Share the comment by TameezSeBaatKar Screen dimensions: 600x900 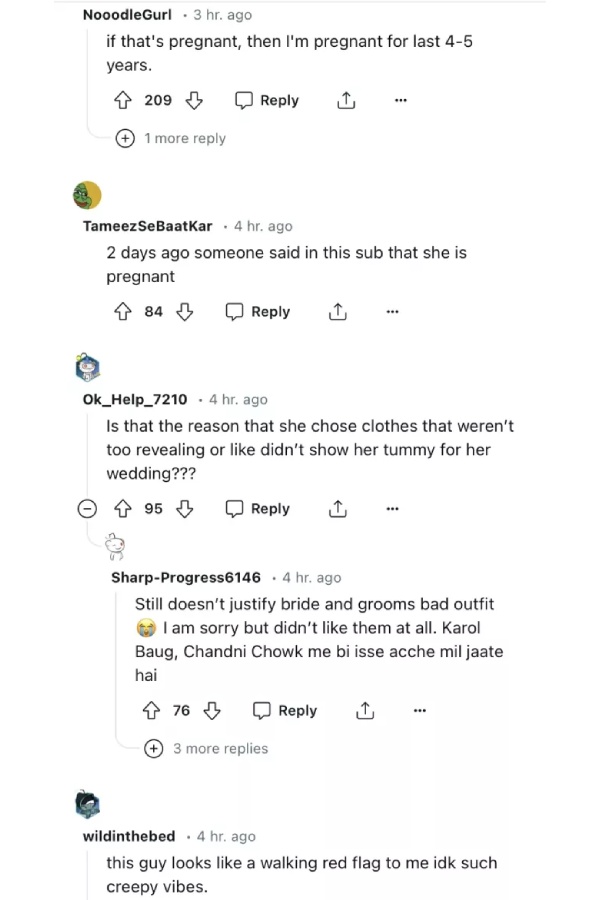click(337, 312)
